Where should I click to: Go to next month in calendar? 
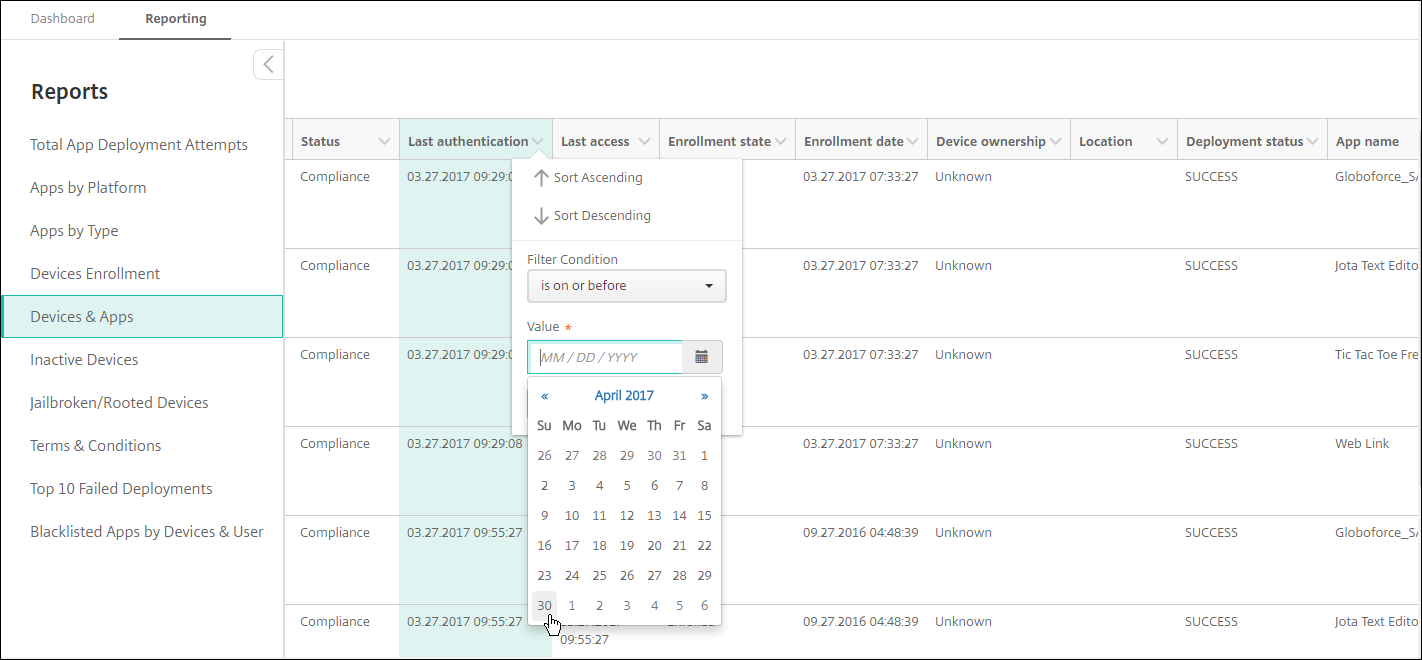tap(705, 396)
